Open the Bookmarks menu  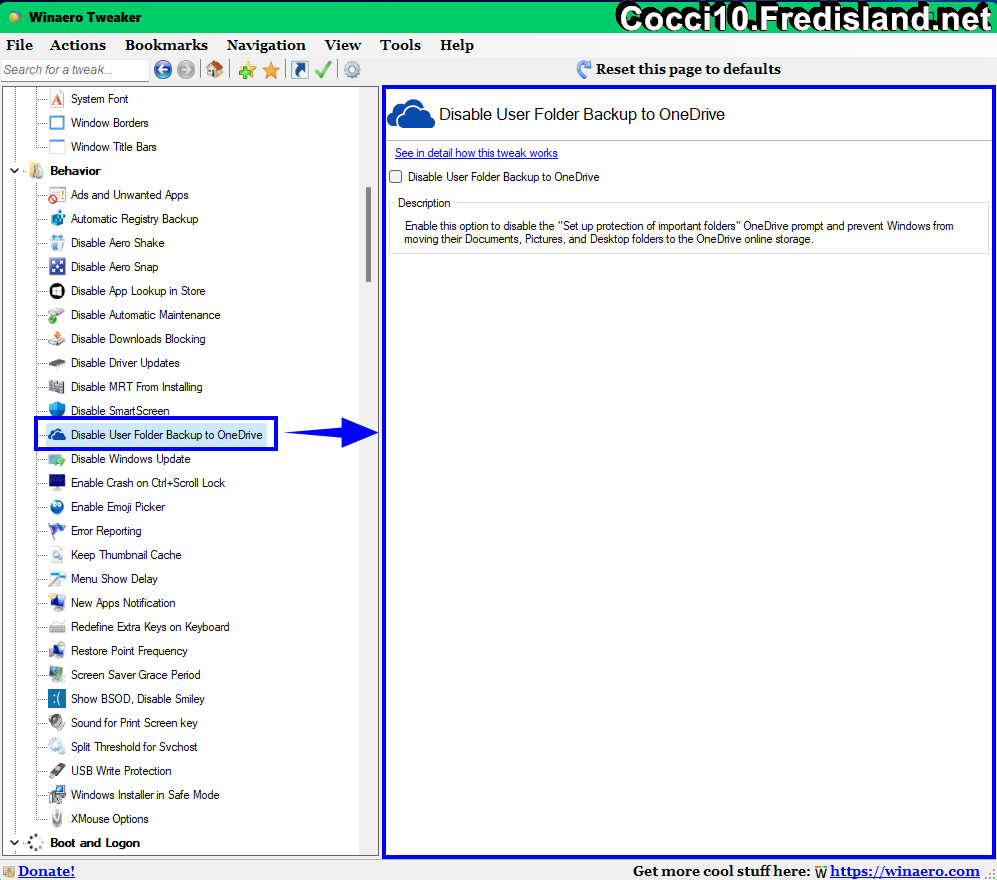[x=167, y=45]
